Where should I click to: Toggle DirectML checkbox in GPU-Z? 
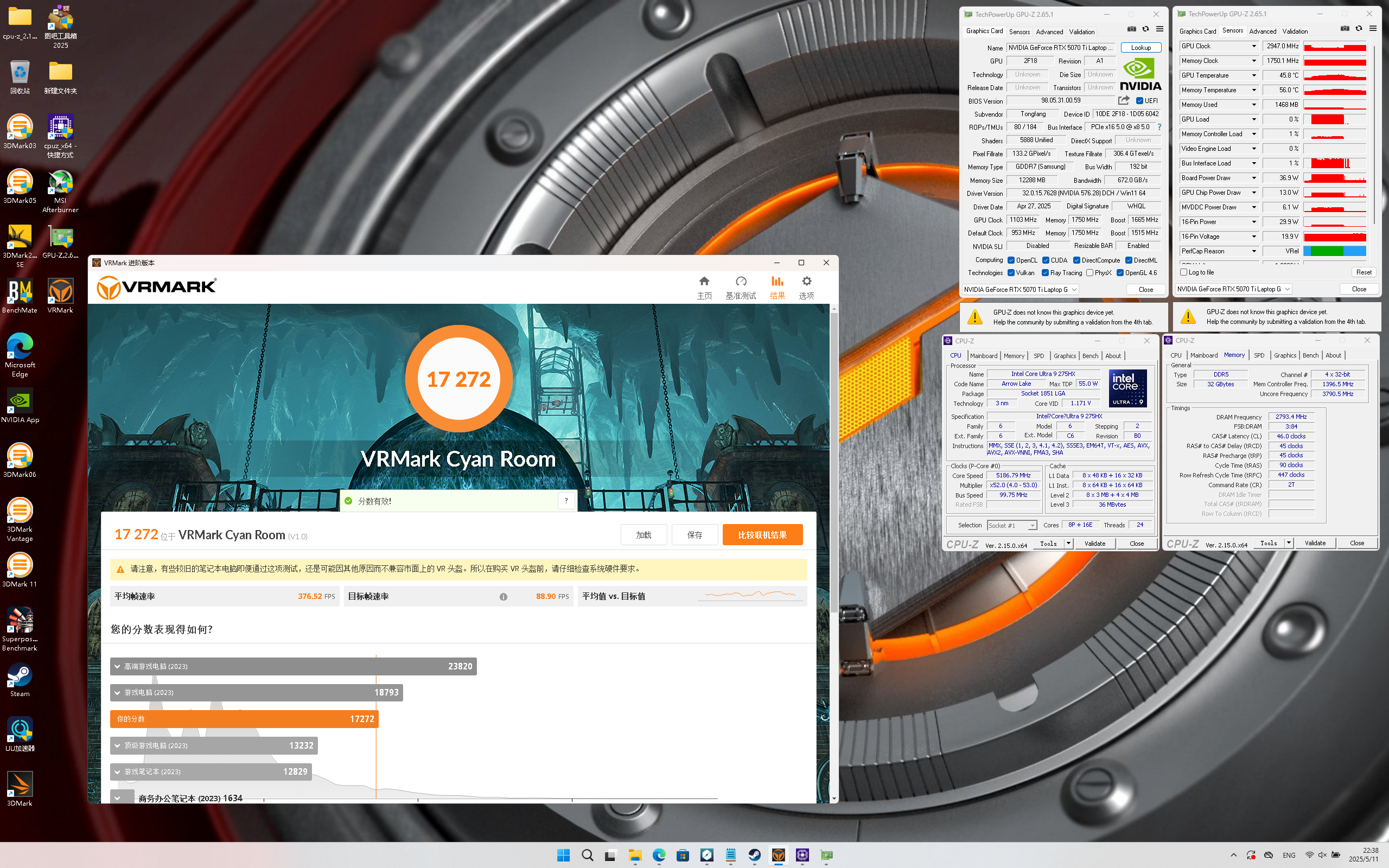pos(1129,260)
